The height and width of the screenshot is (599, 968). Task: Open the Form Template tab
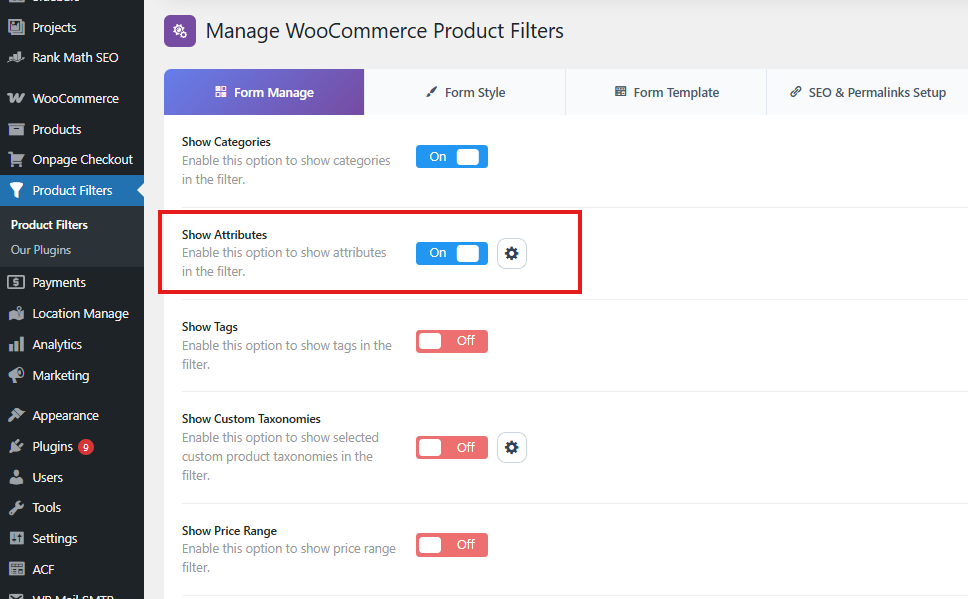pos(666,92)
